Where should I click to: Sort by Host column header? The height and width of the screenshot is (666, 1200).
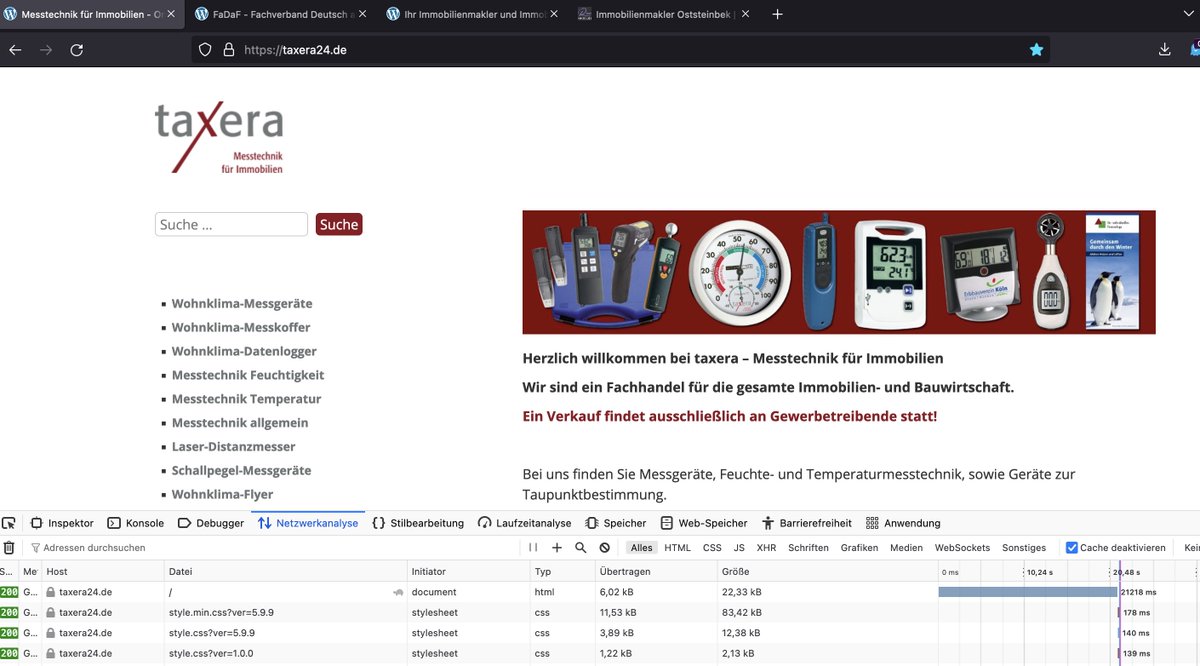pos(103,572)
